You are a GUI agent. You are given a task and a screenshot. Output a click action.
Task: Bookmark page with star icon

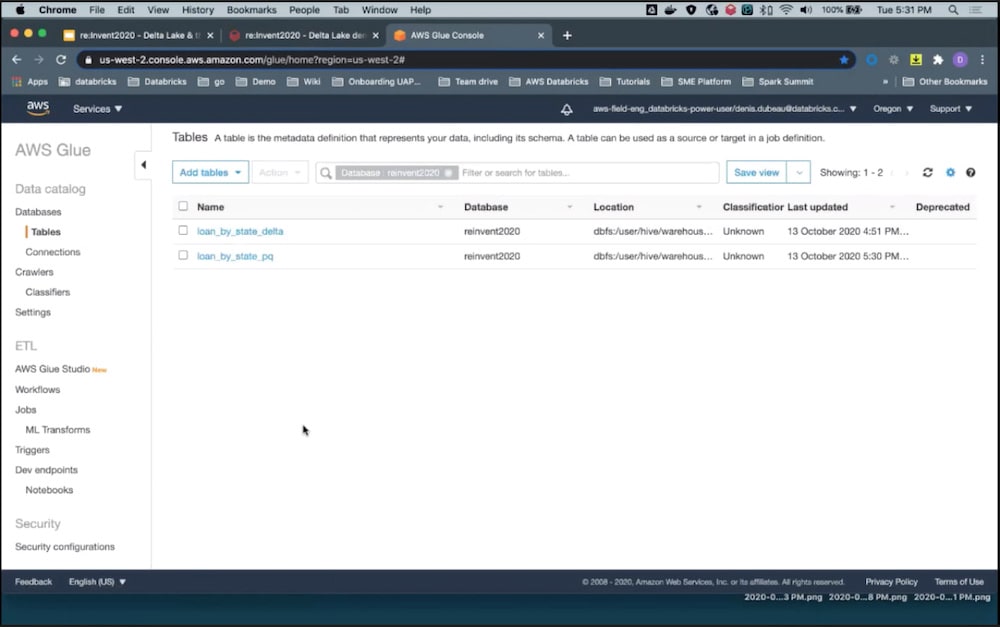[x=844, y=60]
